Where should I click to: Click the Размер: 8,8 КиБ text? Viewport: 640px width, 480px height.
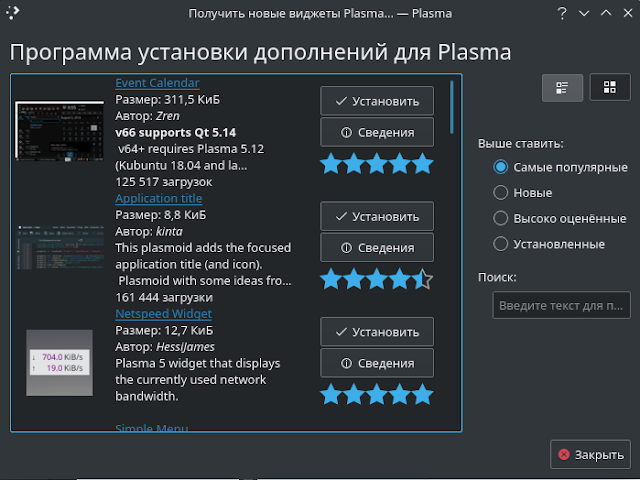click(x=161, y=215)
